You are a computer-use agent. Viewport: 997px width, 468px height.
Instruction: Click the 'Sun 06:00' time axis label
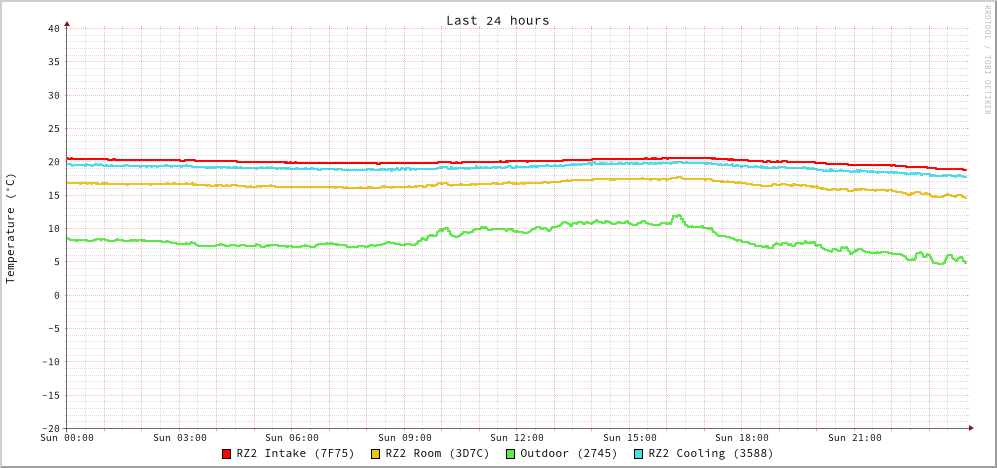pos(292,438)
